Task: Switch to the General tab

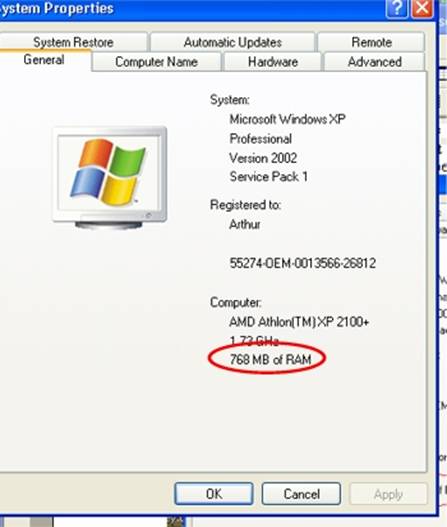Action: point(44,60)
